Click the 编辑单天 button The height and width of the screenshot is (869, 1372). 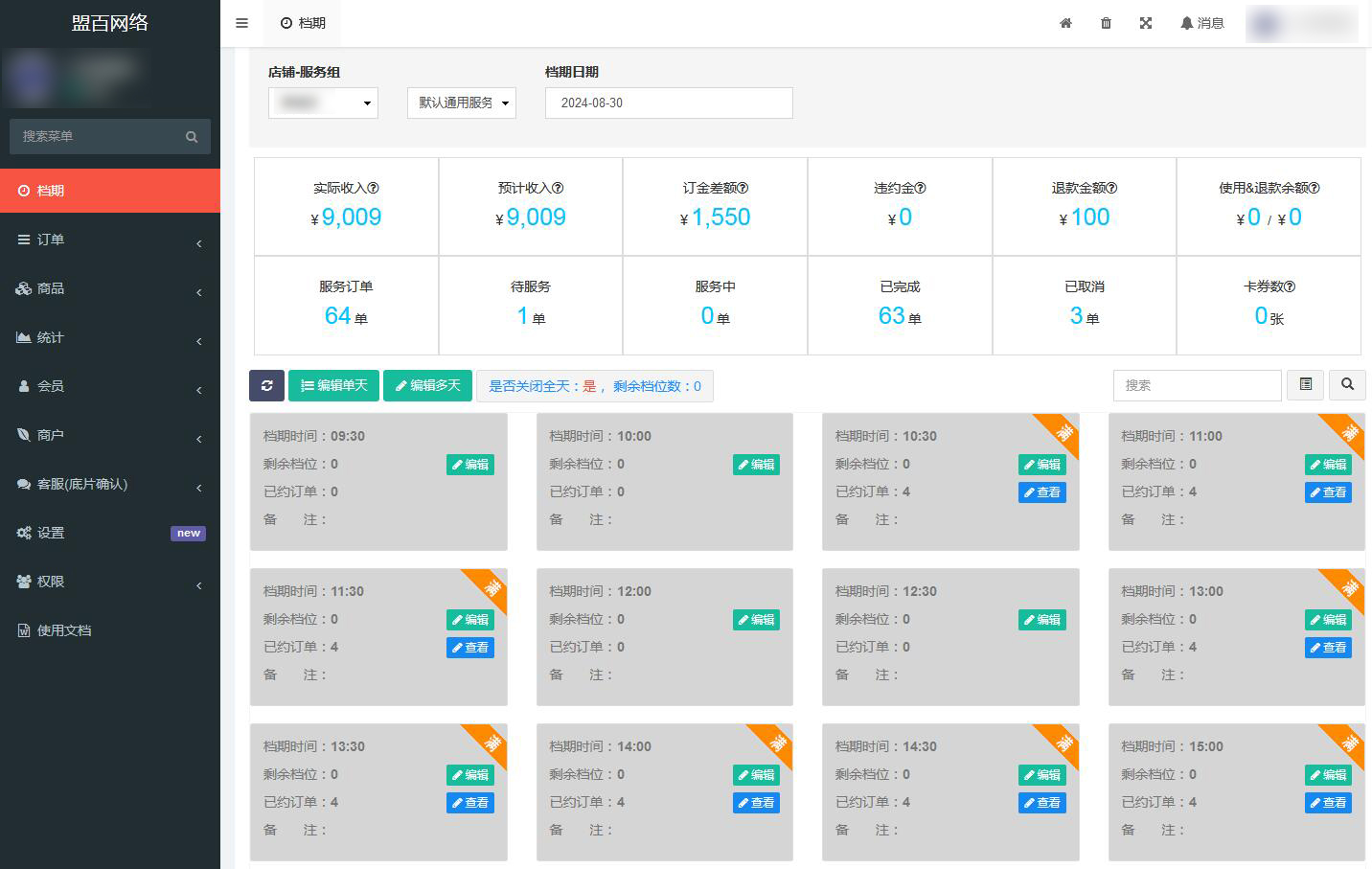333,385
